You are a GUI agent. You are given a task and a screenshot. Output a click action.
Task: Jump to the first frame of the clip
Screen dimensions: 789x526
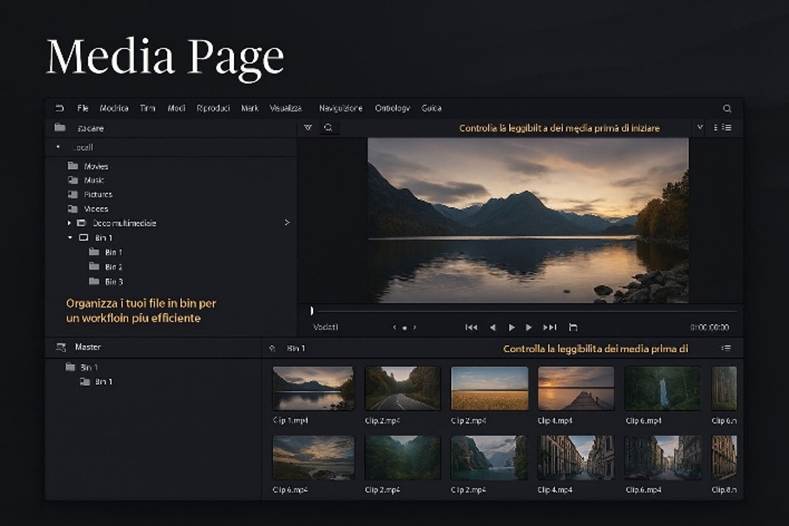[x=471, y=327]
